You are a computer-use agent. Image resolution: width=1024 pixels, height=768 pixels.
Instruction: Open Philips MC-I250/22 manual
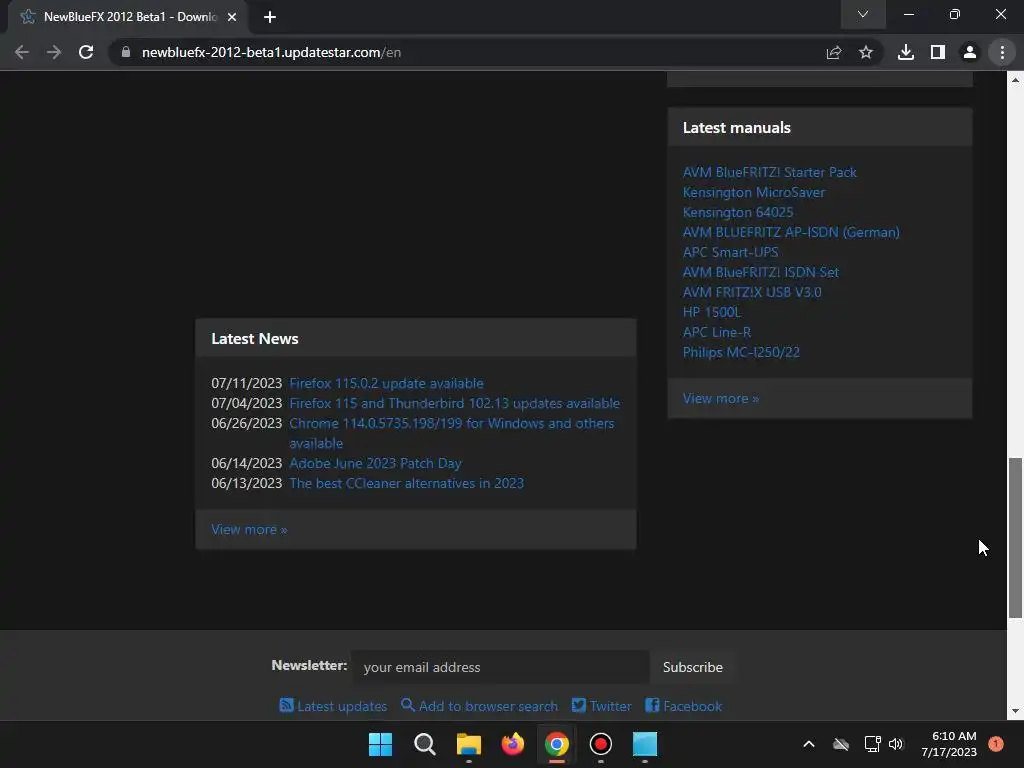pos(741,353)
